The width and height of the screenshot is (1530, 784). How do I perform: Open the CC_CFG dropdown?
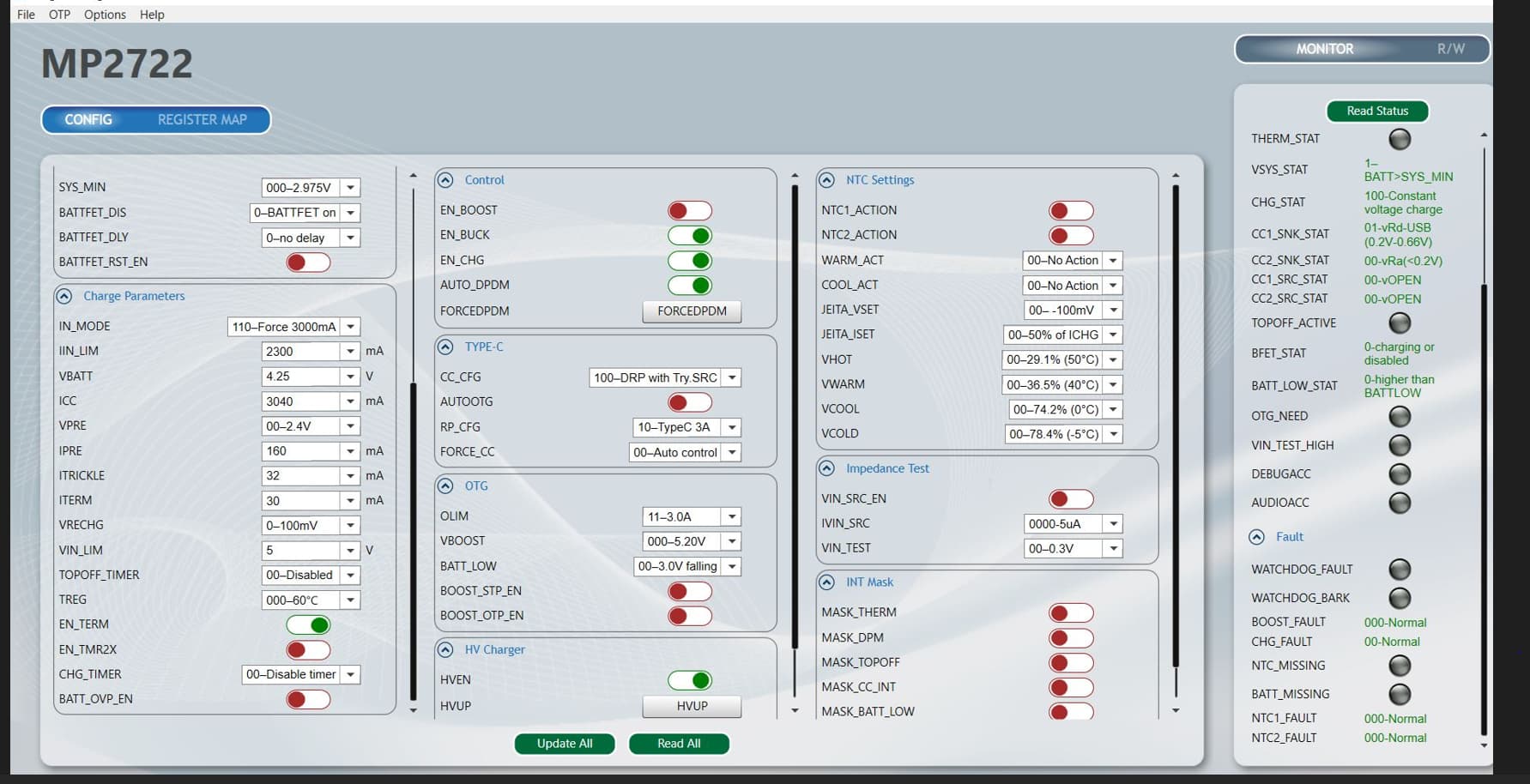(x=665, y=377)
